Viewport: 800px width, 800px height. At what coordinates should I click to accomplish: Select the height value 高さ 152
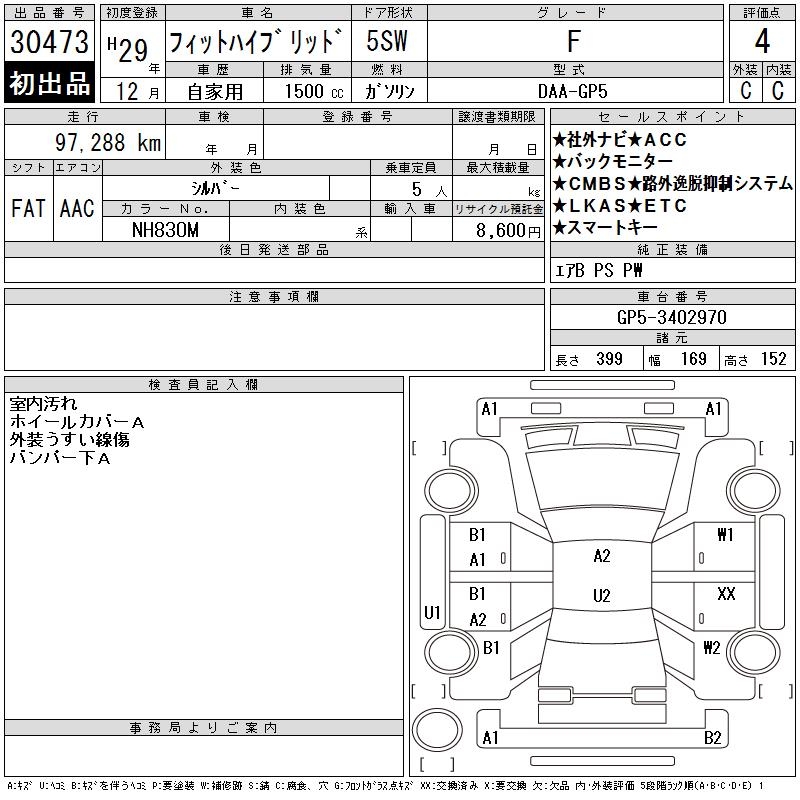[x=756, y=359]
